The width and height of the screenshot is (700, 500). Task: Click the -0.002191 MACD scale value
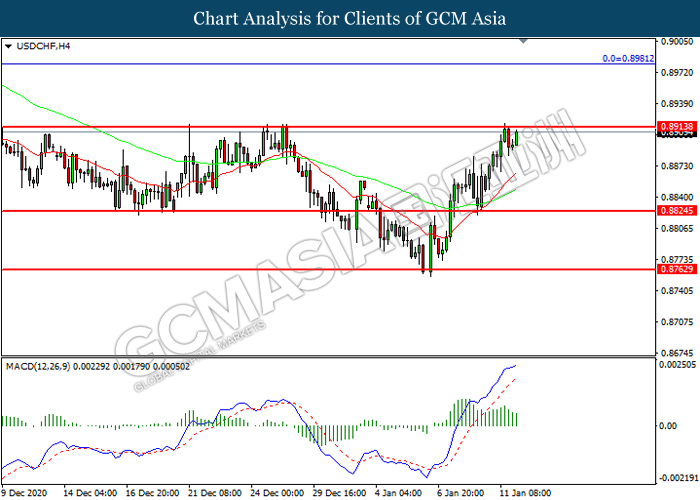coord(678,477)
